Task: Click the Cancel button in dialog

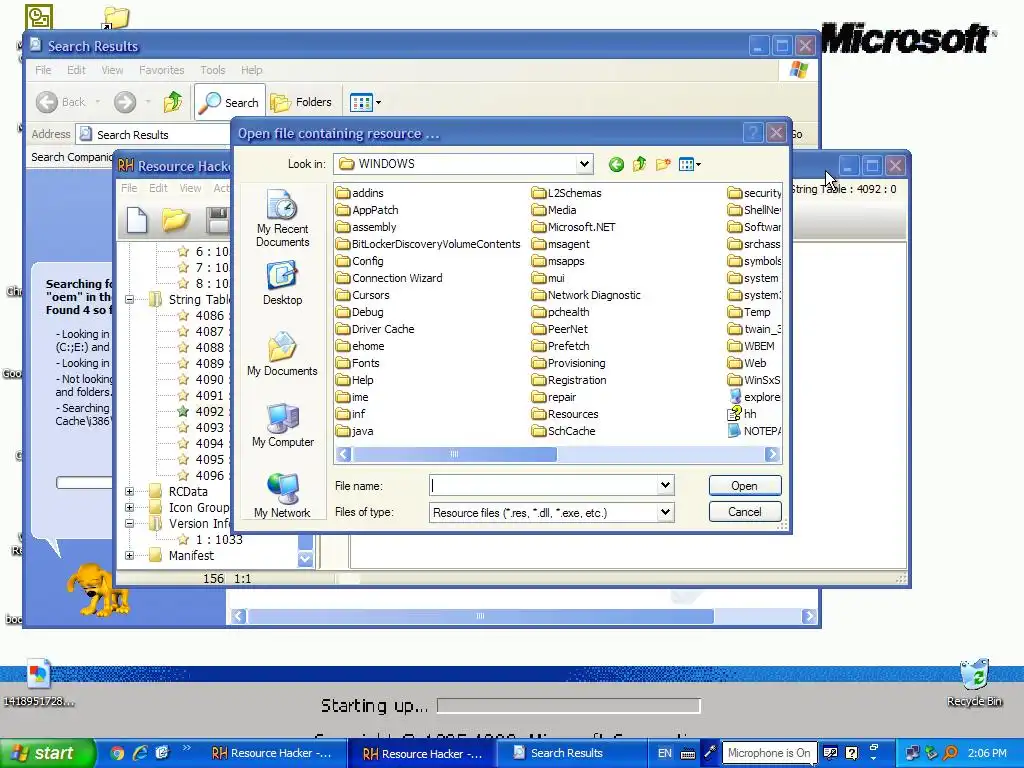Action: pos(744,512)
